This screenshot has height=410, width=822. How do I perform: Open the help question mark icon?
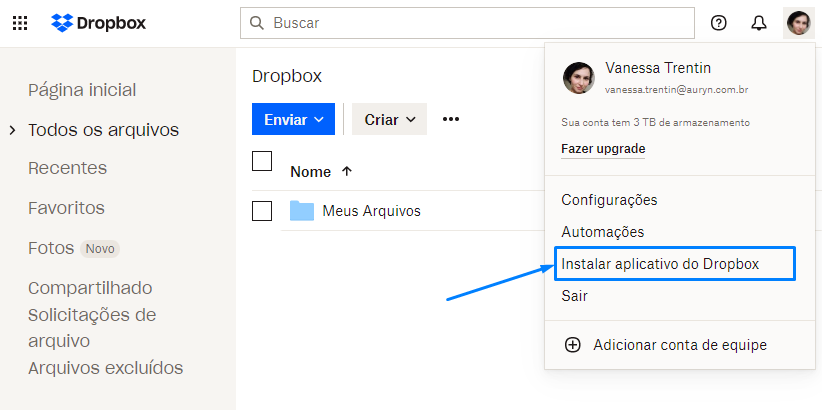(x=719, y=23)
